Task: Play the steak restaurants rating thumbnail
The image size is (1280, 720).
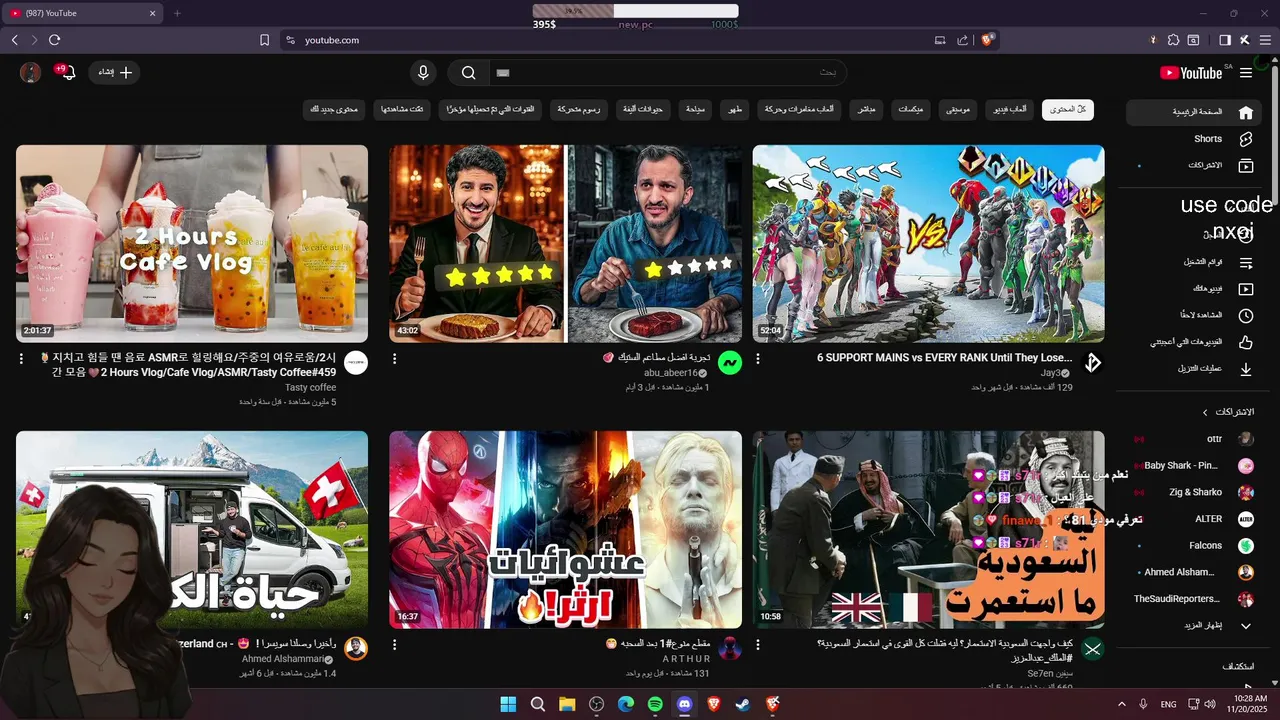Action: tap(565, 244)
